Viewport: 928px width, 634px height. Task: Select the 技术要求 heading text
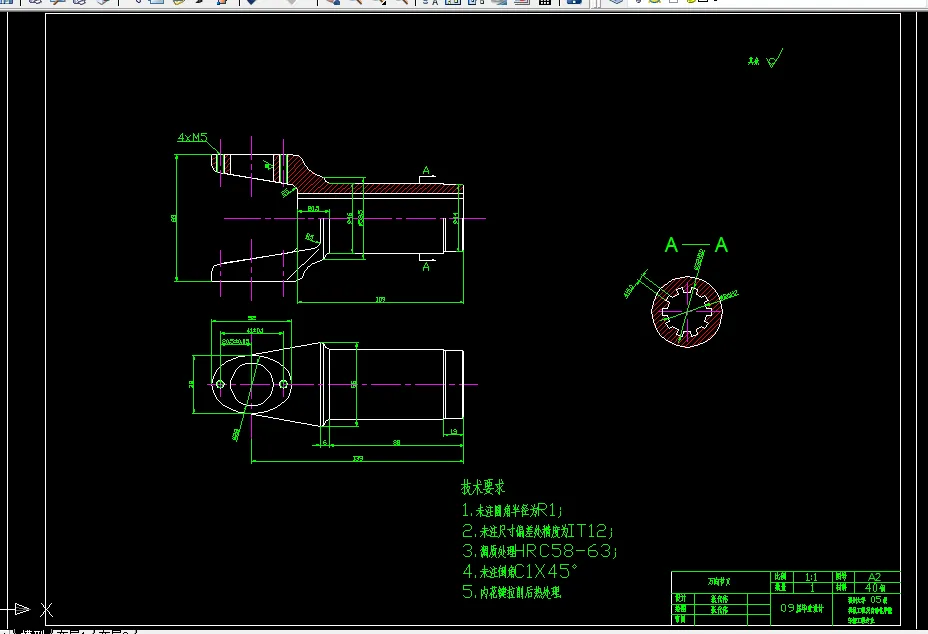pos(483,487)
